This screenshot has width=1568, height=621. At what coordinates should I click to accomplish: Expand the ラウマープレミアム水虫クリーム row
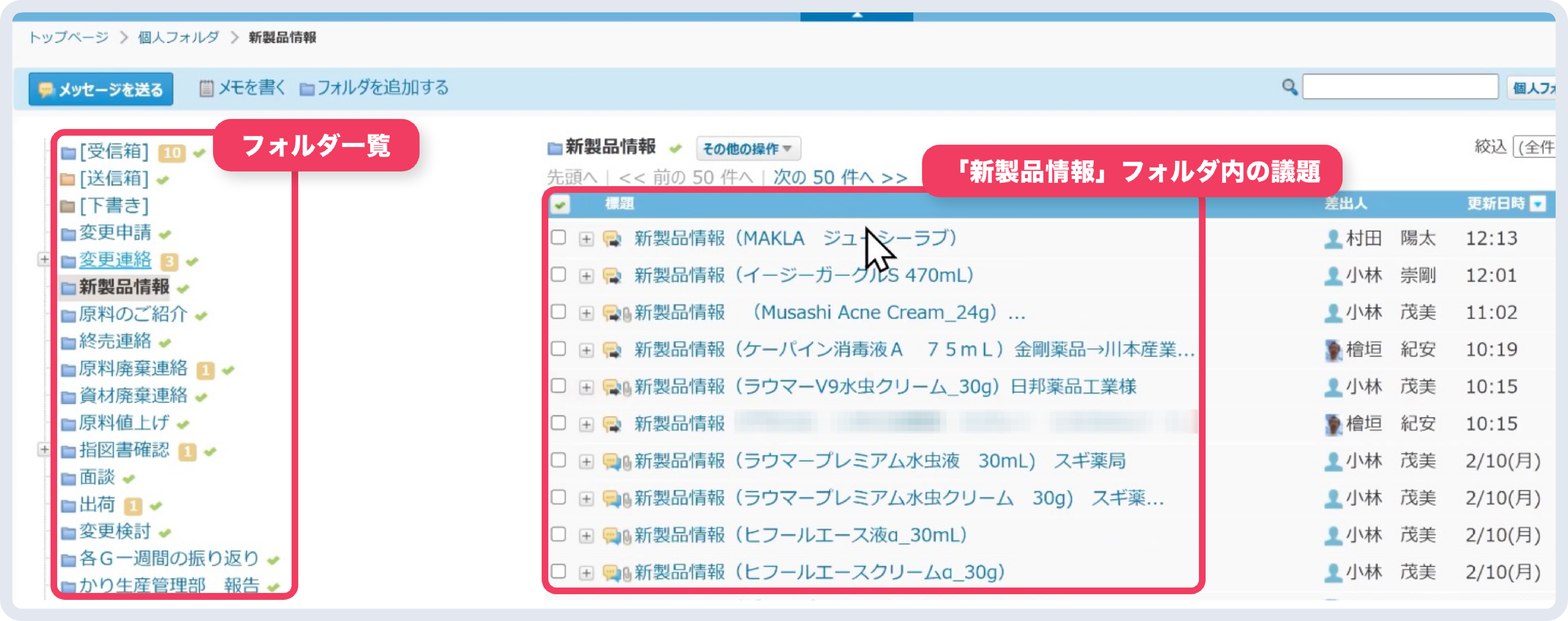click(x=586, y=499)
